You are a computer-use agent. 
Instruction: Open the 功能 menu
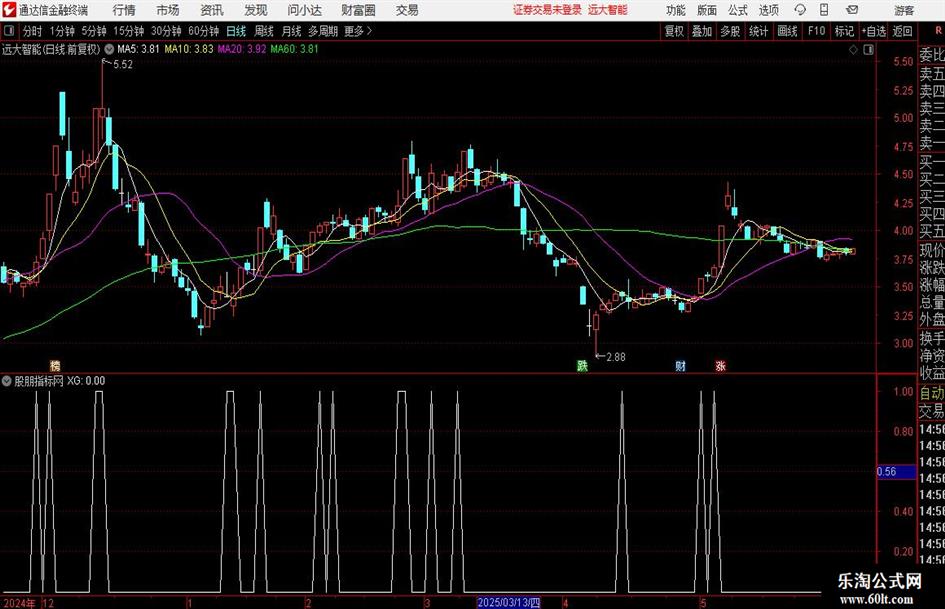(676, 10)
